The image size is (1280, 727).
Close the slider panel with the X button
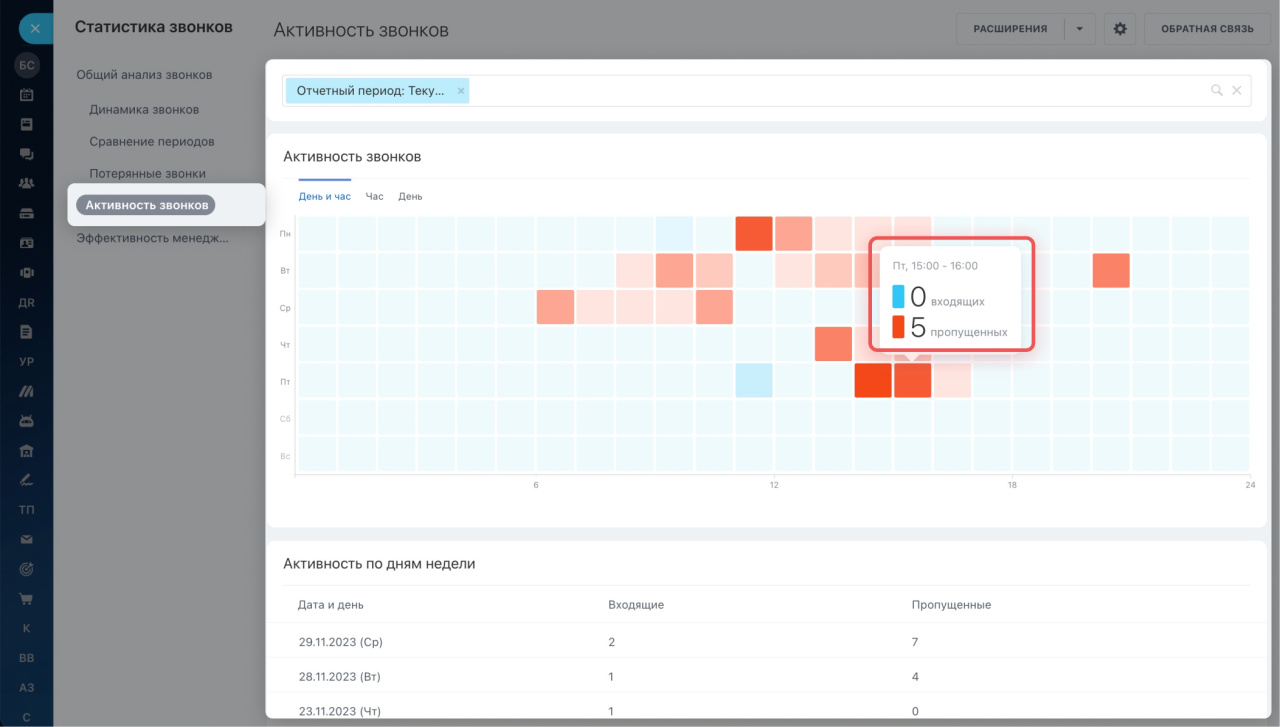(35, 28)
